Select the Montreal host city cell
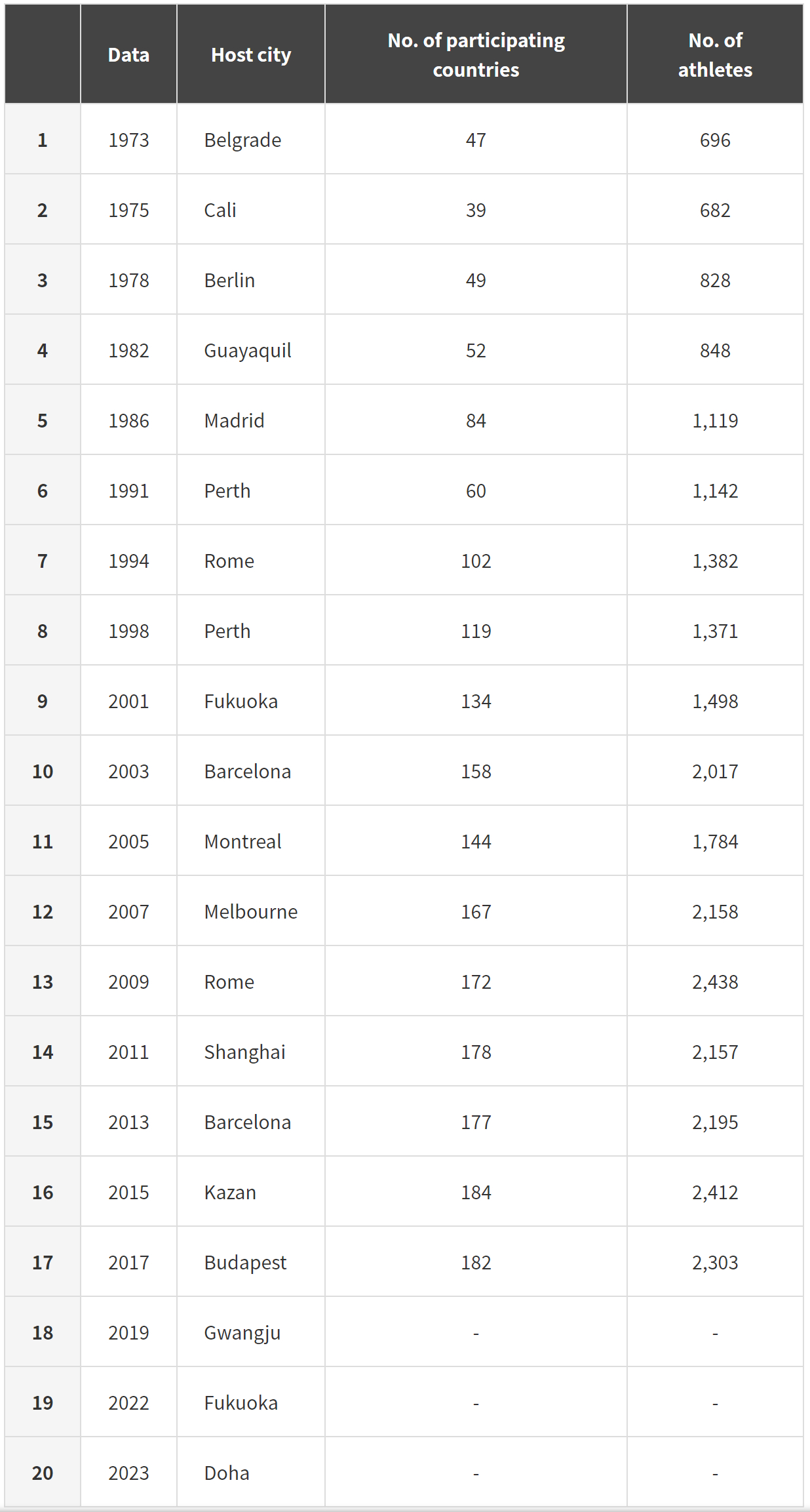This screenshot has height=1512, width=810. [251, 841]
